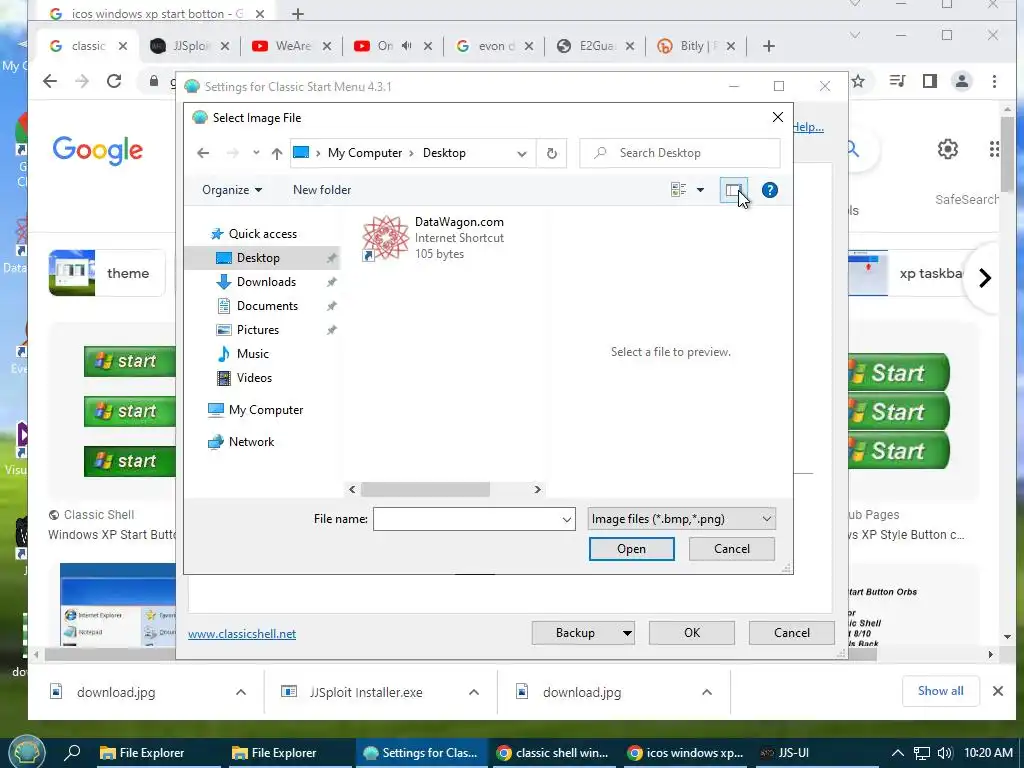This screenshot has width=1024, height=768.
Task: Switch to the WeAre YouTube tab
Action: coord(293,46)
